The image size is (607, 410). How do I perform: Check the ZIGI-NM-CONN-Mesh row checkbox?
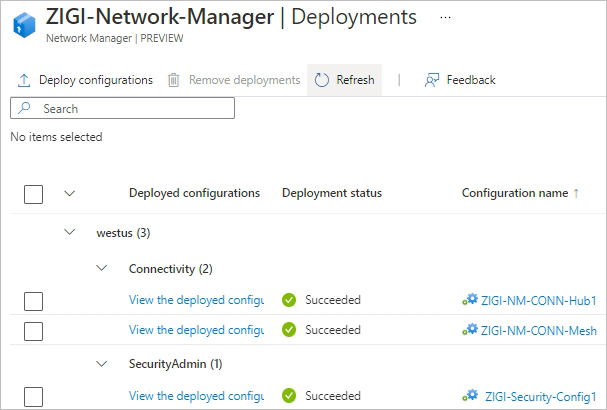point(33,330)
